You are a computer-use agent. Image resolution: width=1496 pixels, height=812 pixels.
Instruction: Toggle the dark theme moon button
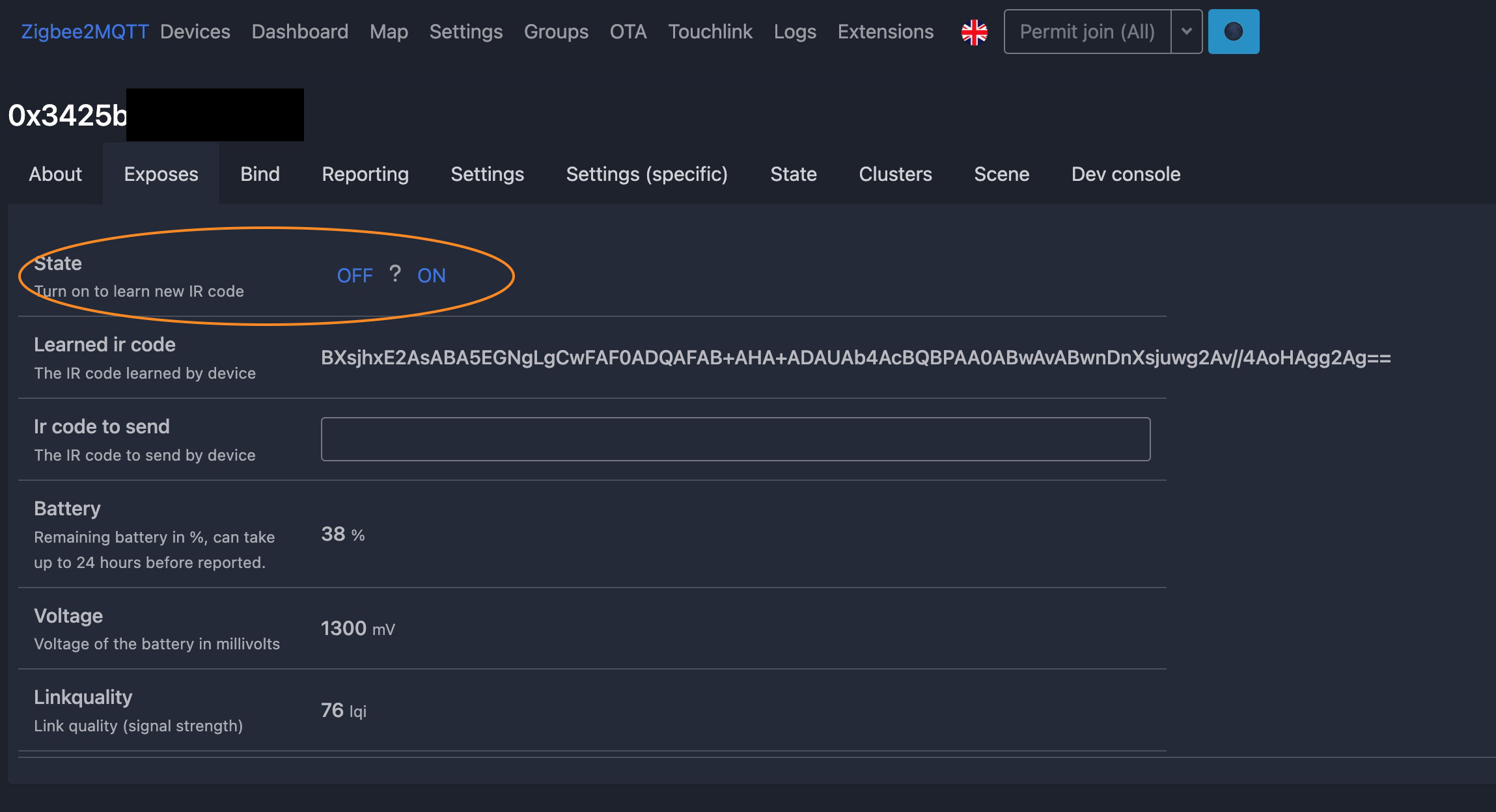1234,31
